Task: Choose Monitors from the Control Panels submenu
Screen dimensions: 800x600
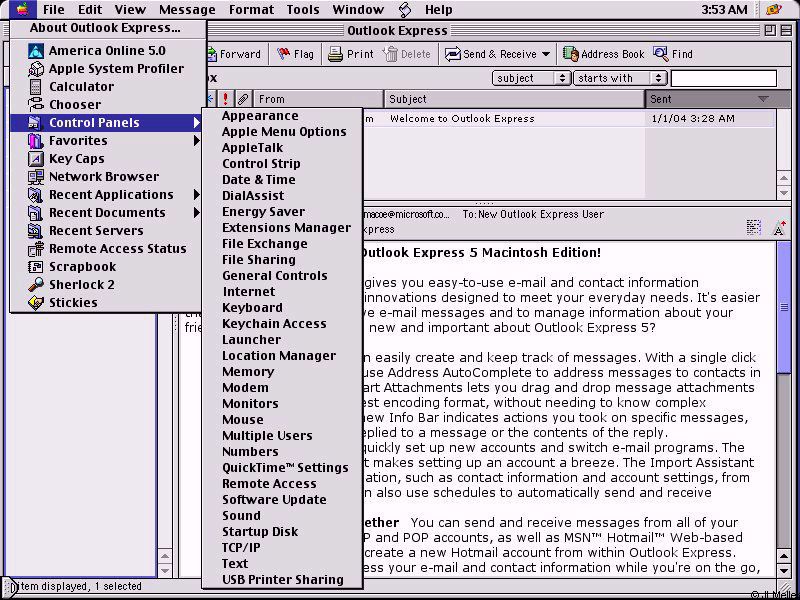Action: pos(250,404)
